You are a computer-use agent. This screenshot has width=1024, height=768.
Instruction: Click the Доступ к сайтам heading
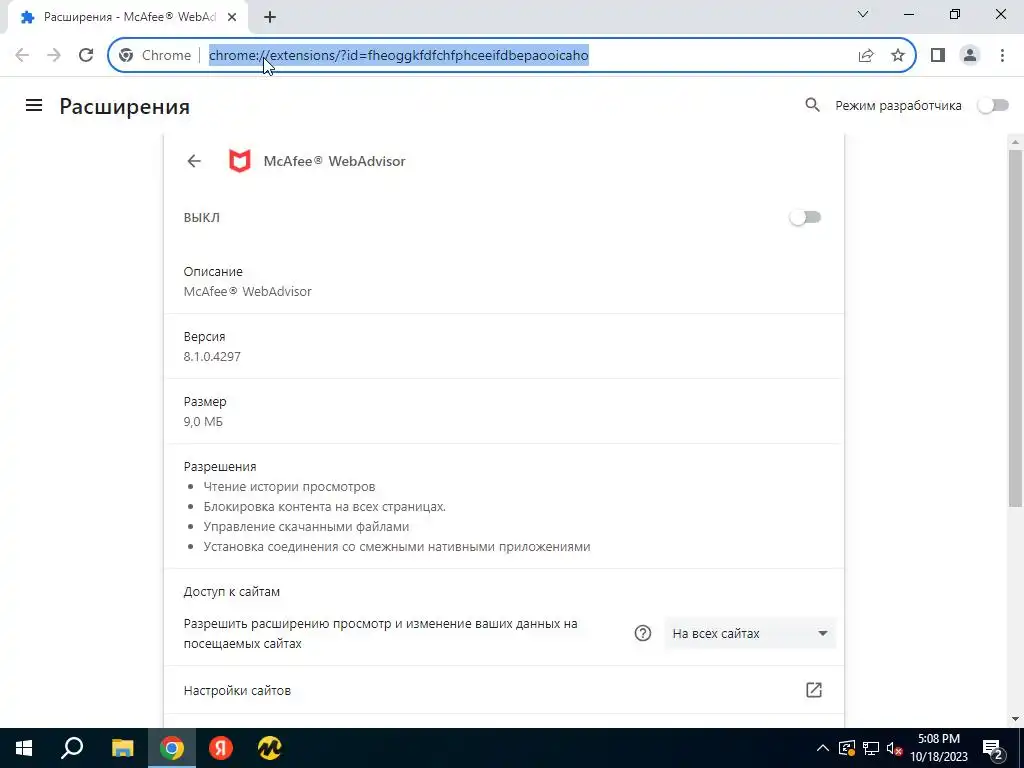pos(232,592)
